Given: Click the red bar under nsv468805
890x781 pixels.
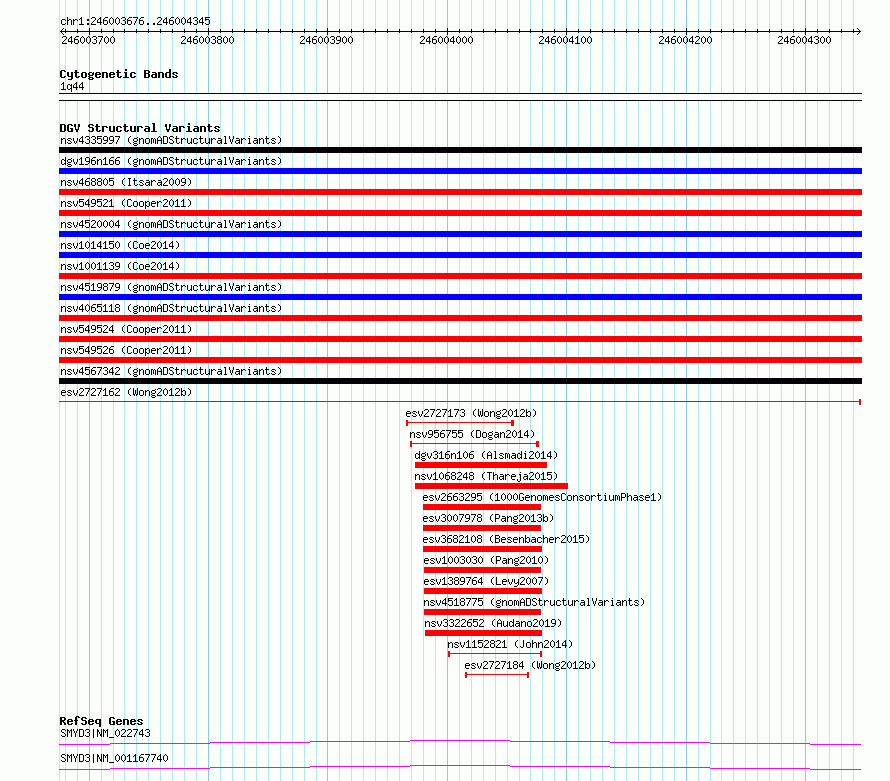Looking at the screenshot, I should (460, 192).
